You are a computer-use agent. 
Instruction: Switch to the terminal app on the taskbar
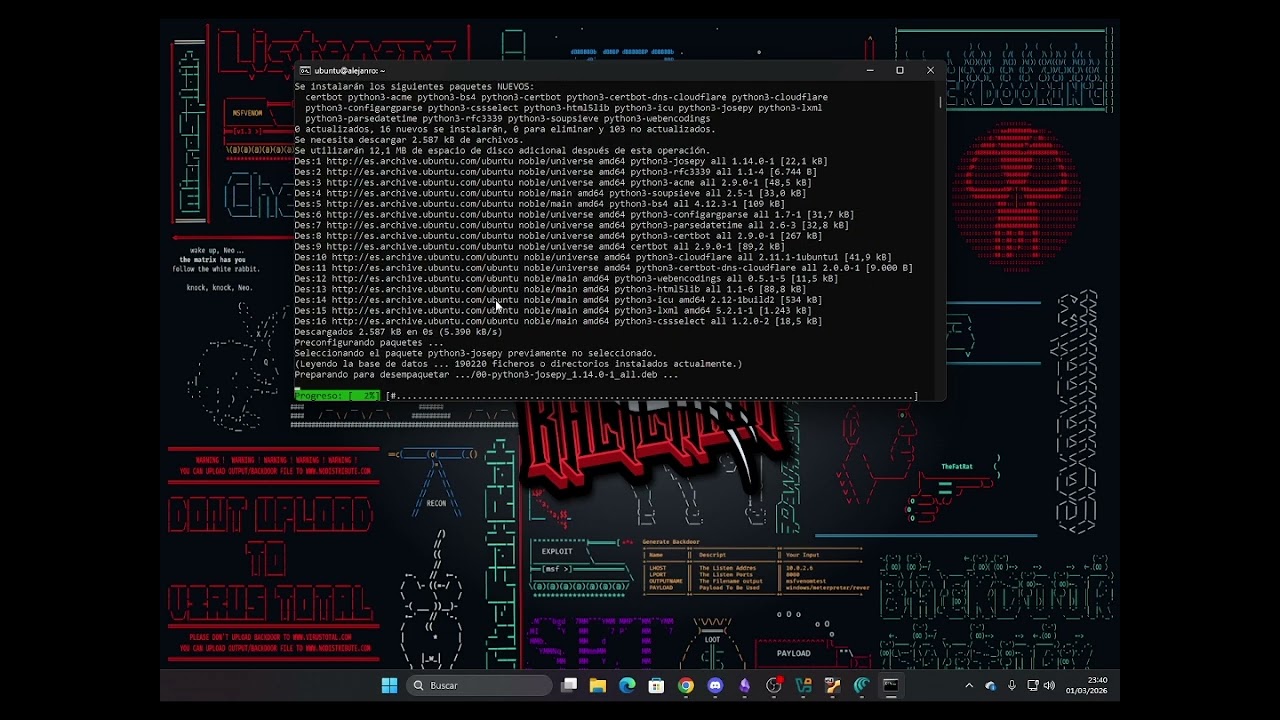pyautogui.click(x=890, y=685)
